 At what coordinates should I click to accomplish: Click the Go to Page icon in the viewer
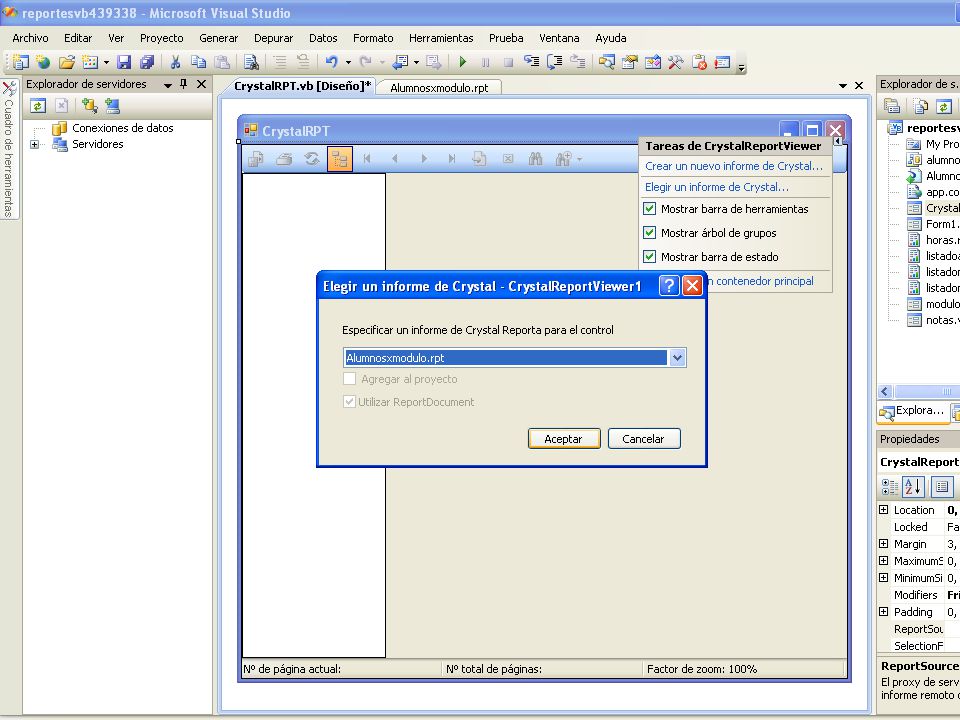pyautogui.click(x=479, y=159)
